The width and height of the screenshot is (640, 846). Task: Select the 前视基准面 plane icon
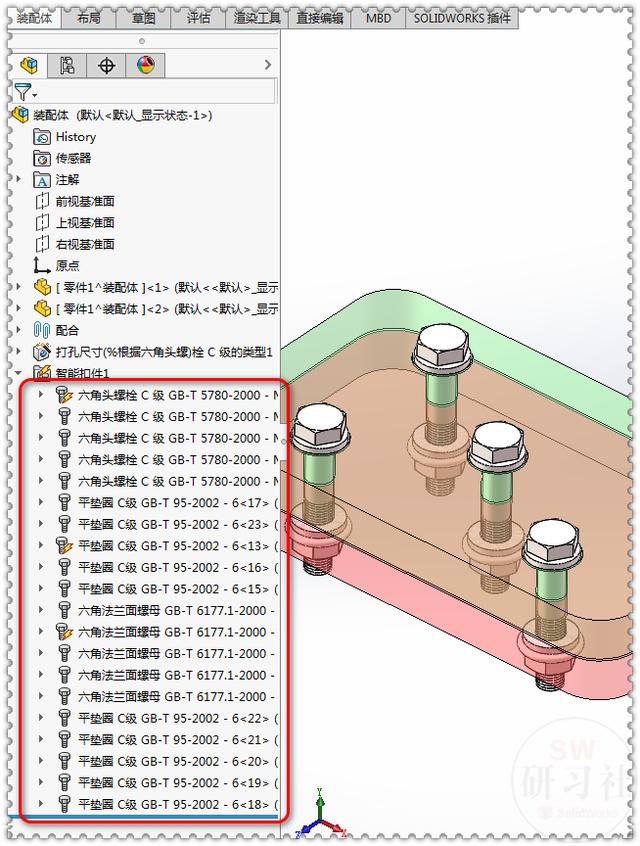pos(42,201)
